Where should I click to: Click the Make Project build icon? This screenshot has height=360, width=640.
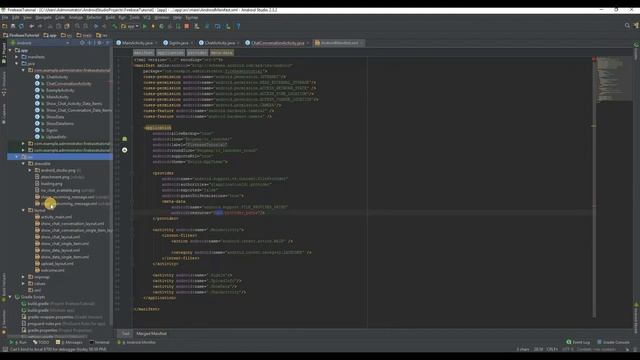[115, 26]
